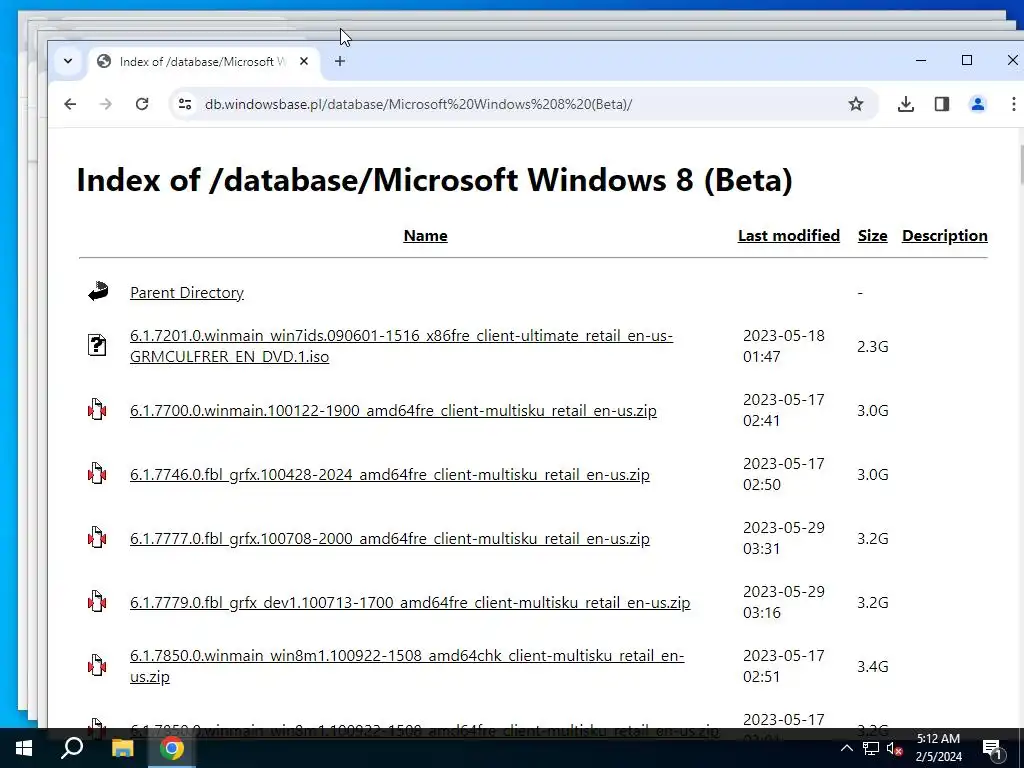Viewport: 1024px width, 768px height.
Task: Sort listing by Name
Action: tap(425, 236)
